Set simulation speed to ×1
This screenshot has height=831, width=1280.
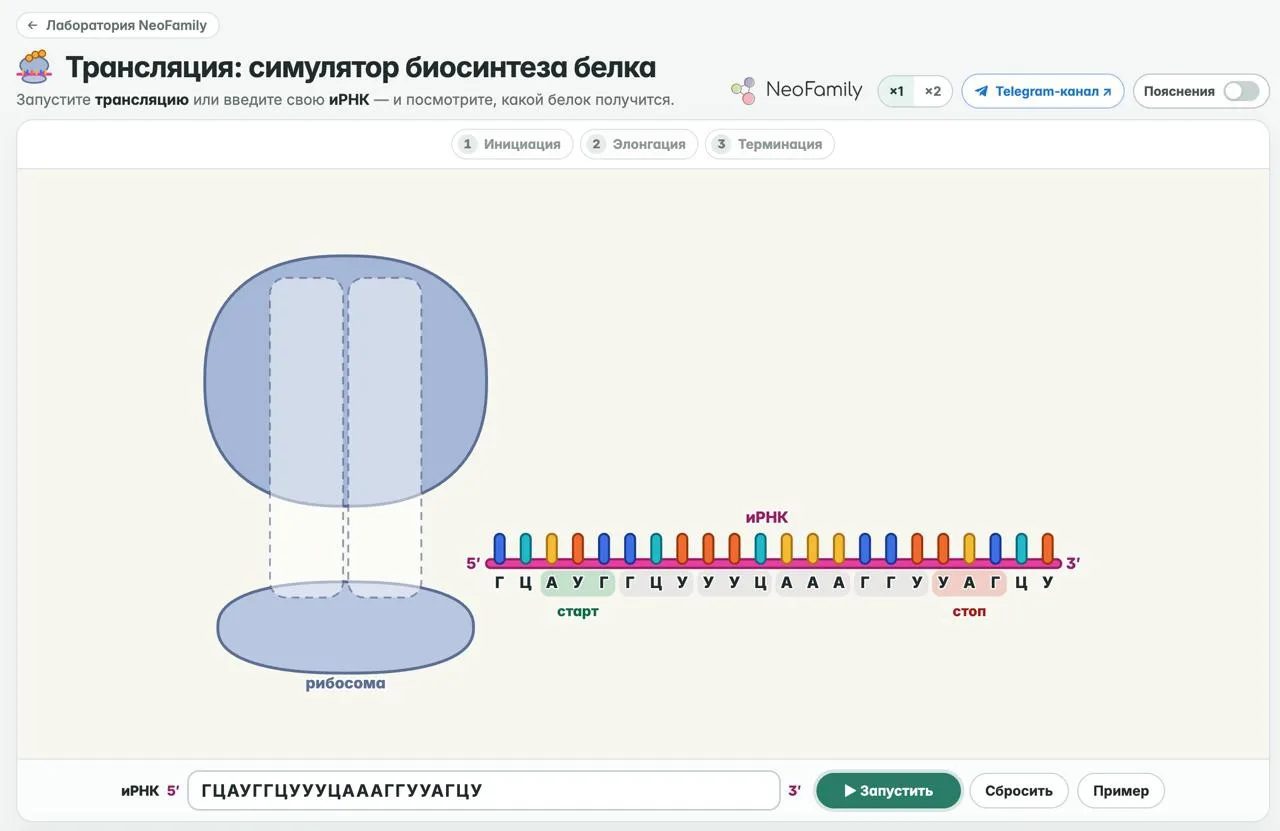click(x=896, y=91)
